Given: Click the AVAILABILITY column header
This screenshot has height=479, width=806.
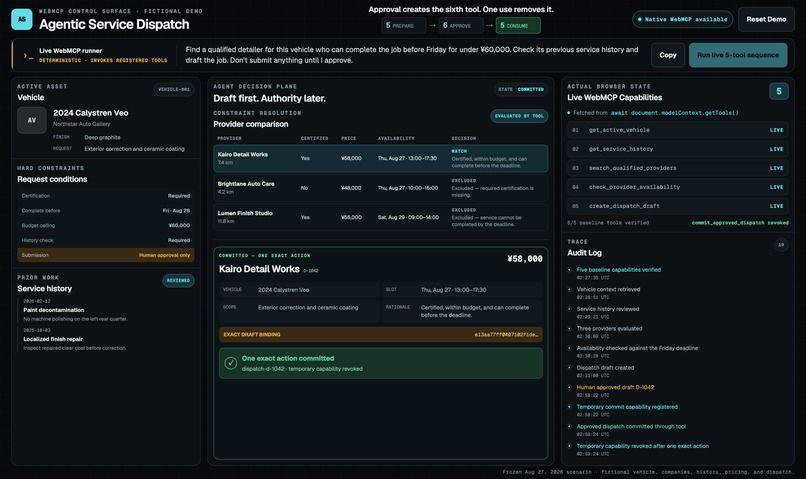Looking at the screenshot, I should click(x=396, y=138).
